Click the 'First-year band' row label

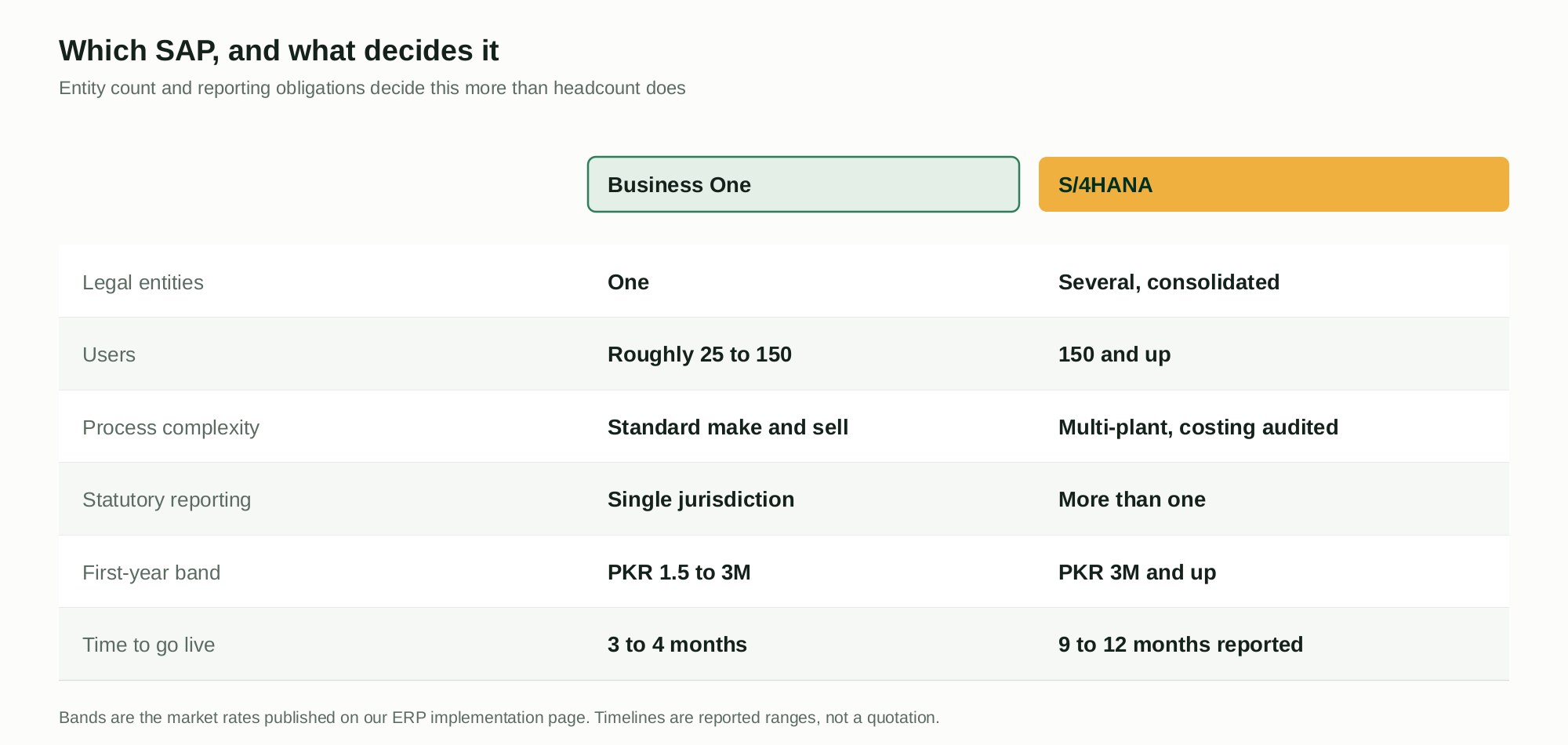(151, 572)
